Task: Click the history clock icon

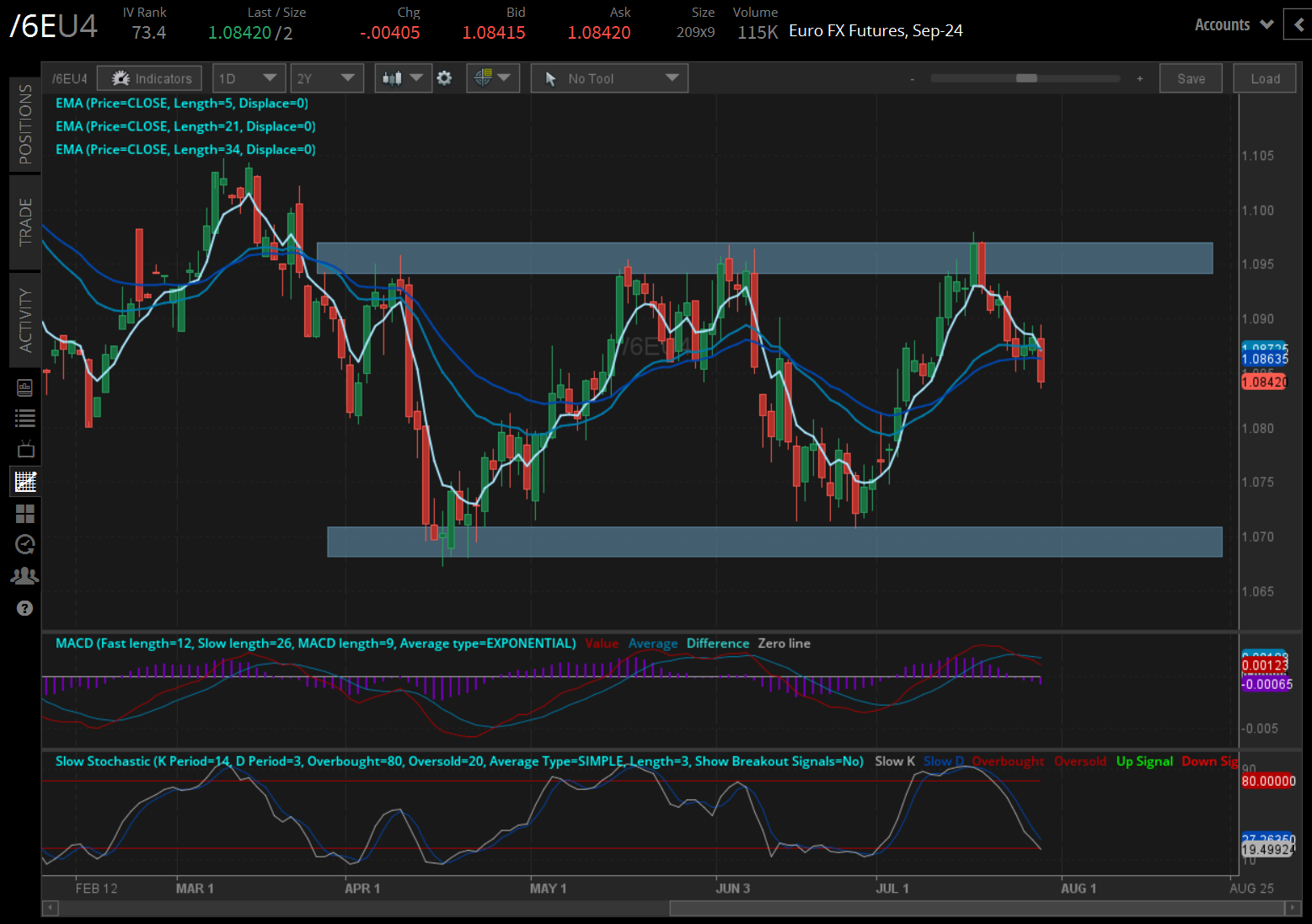Action: point(24,544)
